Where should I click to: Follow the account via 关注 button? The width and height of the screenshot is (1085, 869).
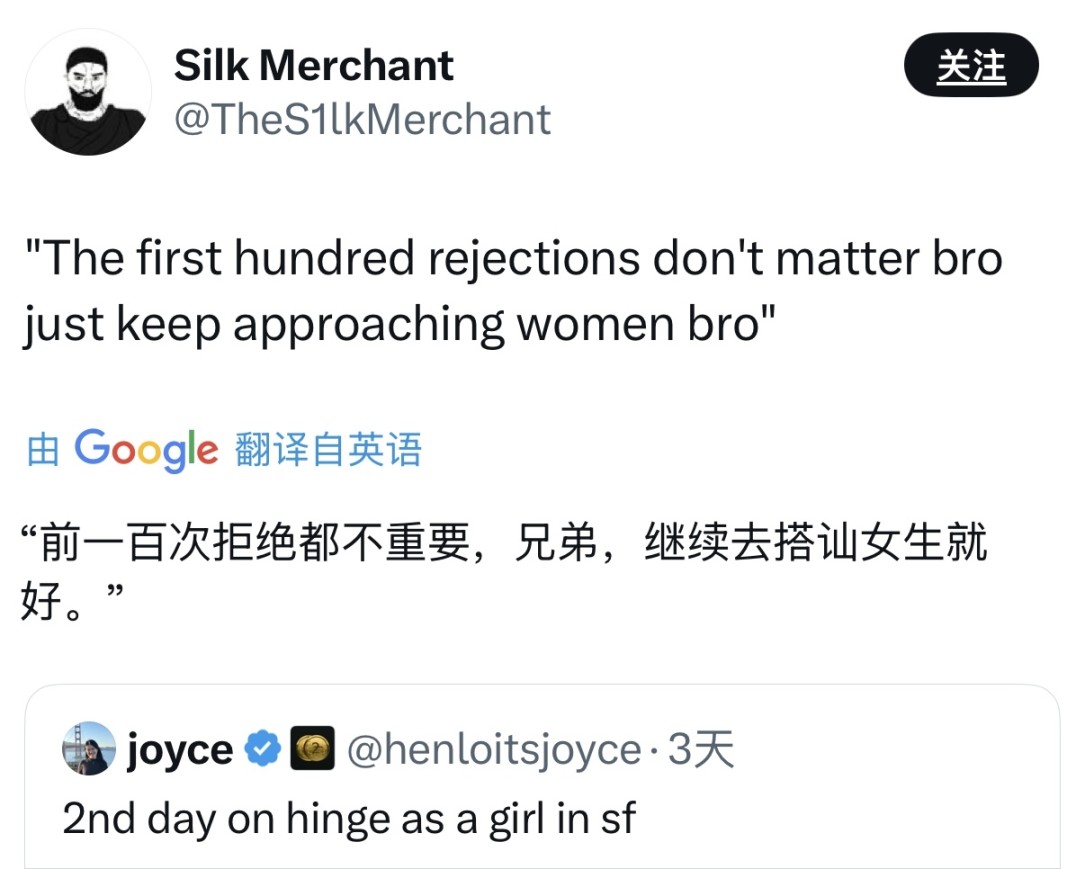point(971,64)
